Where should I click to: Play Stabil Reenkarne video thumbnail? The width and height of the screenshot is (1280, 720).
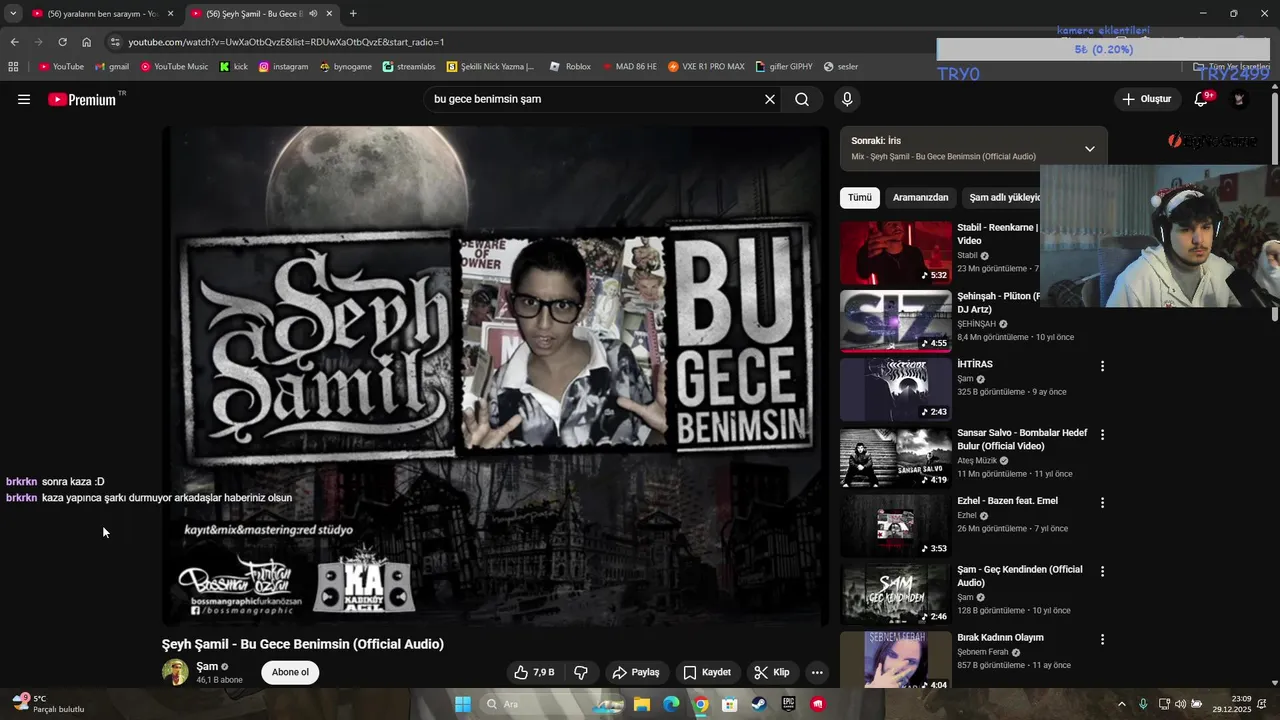[x=896, y=253]
